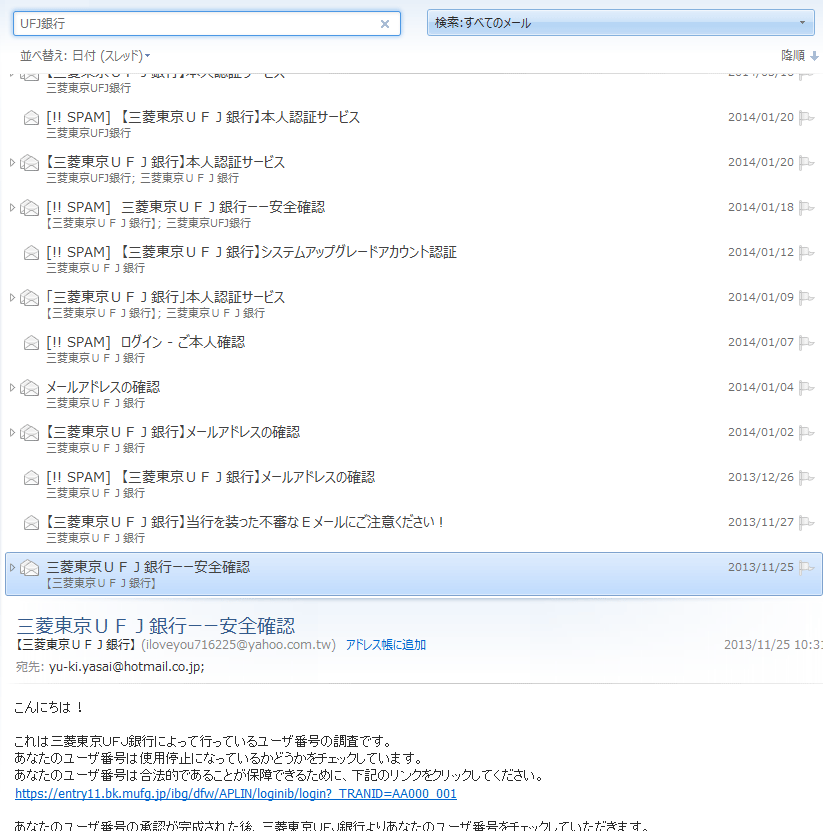This screenshot has height=832, width=823.
Task: Click the sender line 三菱東京UFJ銀行; 三菱東京ＵＦＪ銀行
Action: [142, 178]
